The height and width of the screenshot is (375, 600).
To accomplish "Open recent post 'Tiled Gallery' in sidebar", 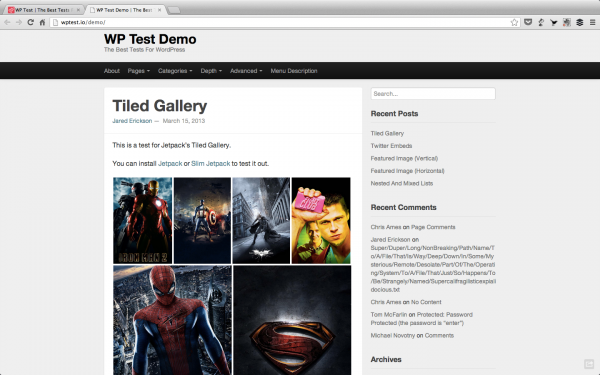I will point(387,134).
